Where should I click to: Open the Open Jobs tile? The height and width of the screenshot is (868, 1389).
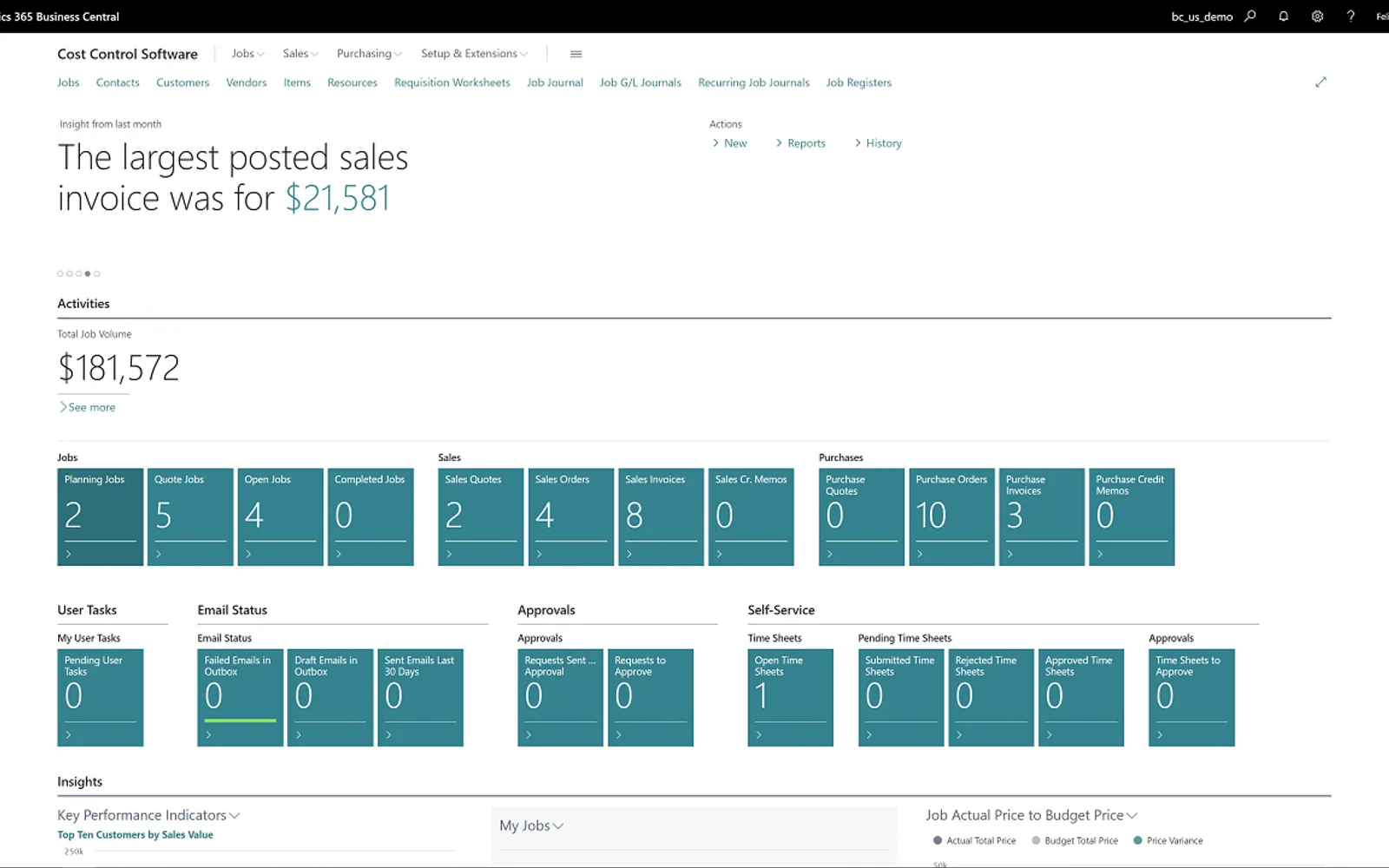280,517
